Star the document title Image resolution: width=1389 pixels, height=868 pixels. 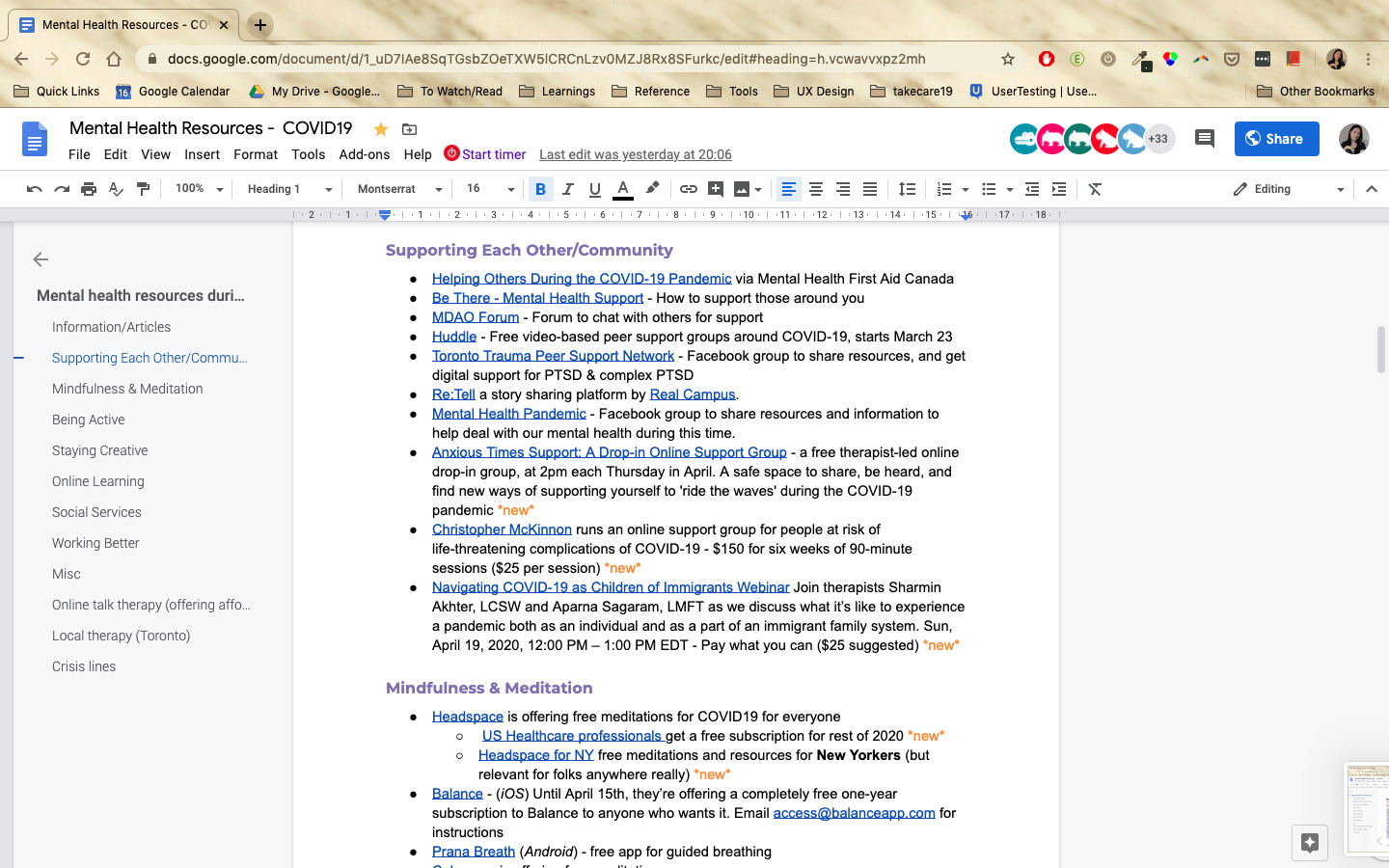[381, 129]
